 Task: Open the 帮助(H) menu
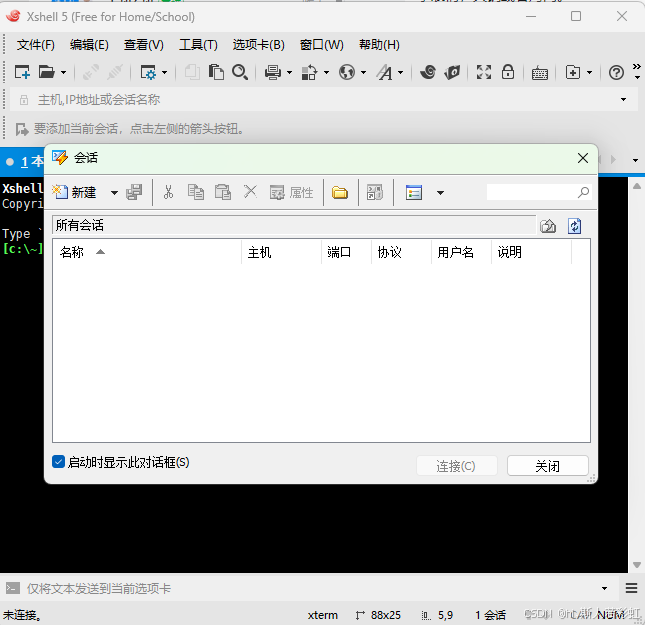[379, 44]
